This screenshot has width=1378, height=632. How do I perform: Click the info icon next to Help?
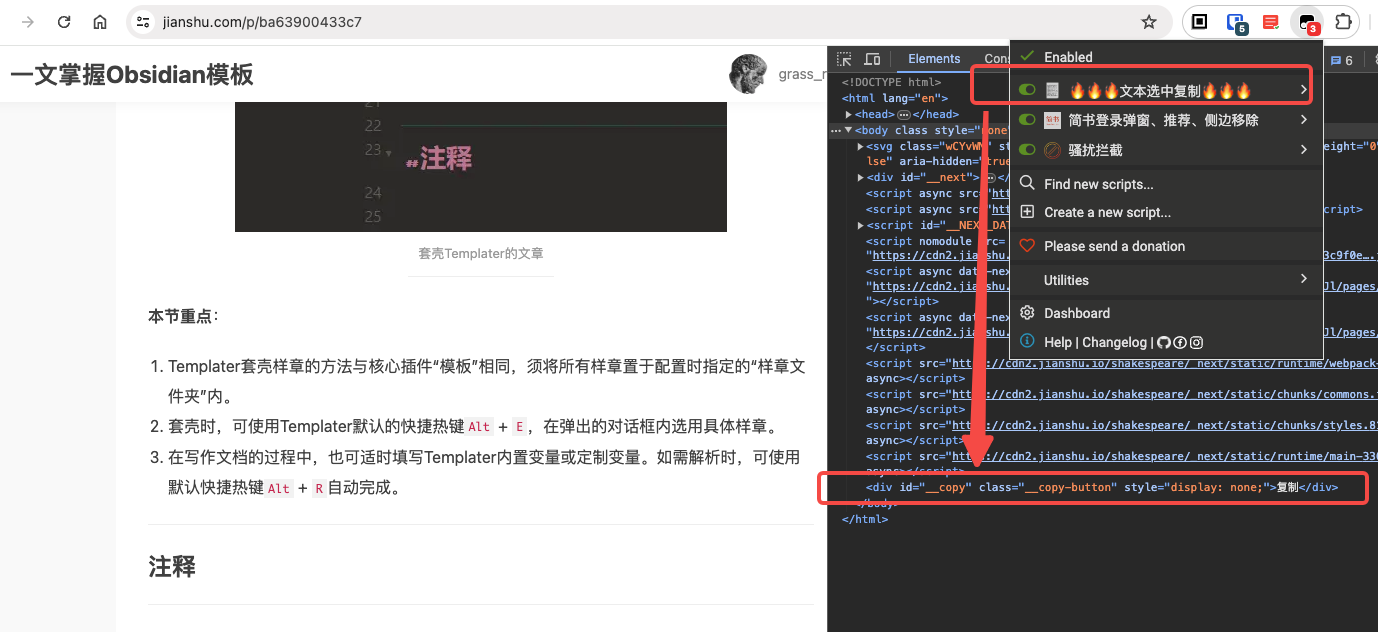1026,342
